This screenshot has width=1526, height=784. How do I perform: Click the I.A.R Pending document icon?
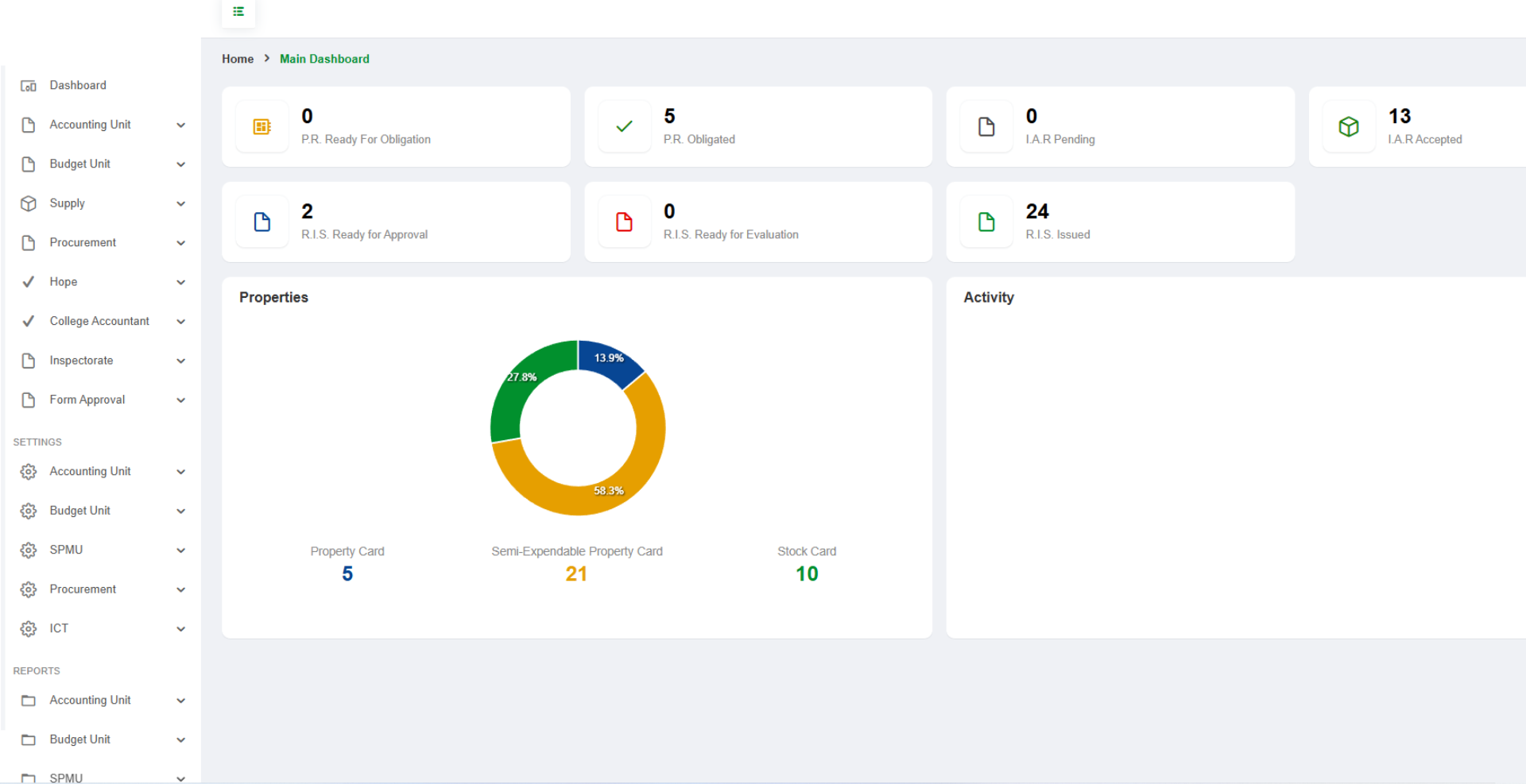coord(986,127)
